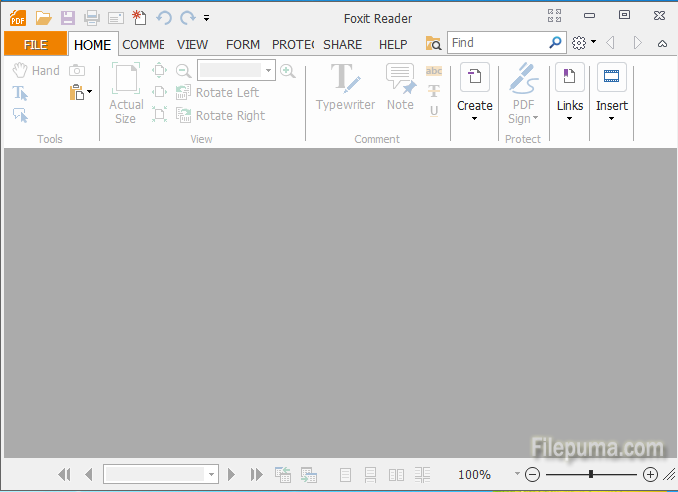Expand the Create dropdown
Screen dimensions: 678x492
[475, 118]
